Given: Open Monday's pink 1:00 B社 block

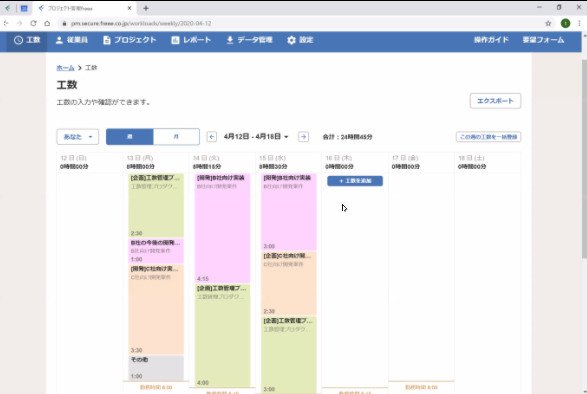Looking at the screenshot, I should click(156, 251).
